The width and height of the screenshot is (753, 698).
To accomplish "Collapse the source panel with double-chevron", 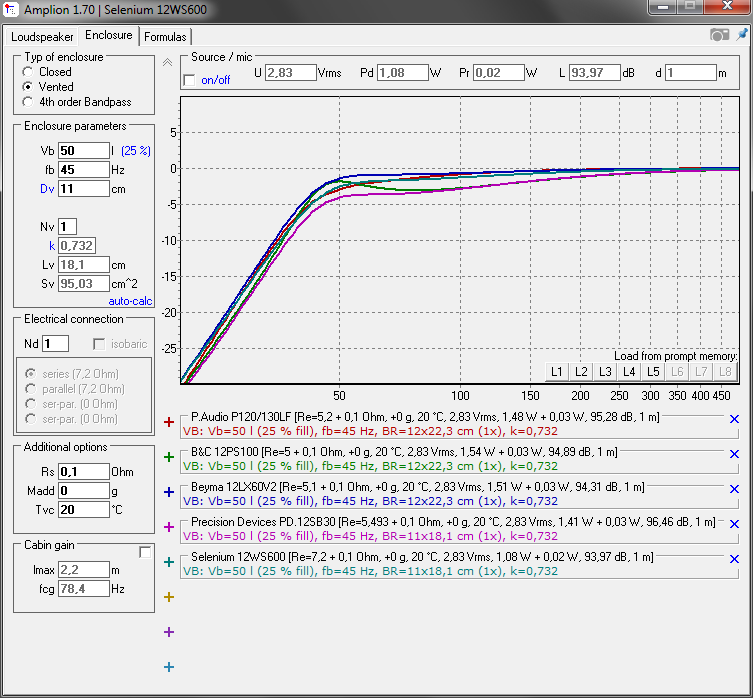I will click(x=167, y=62).
